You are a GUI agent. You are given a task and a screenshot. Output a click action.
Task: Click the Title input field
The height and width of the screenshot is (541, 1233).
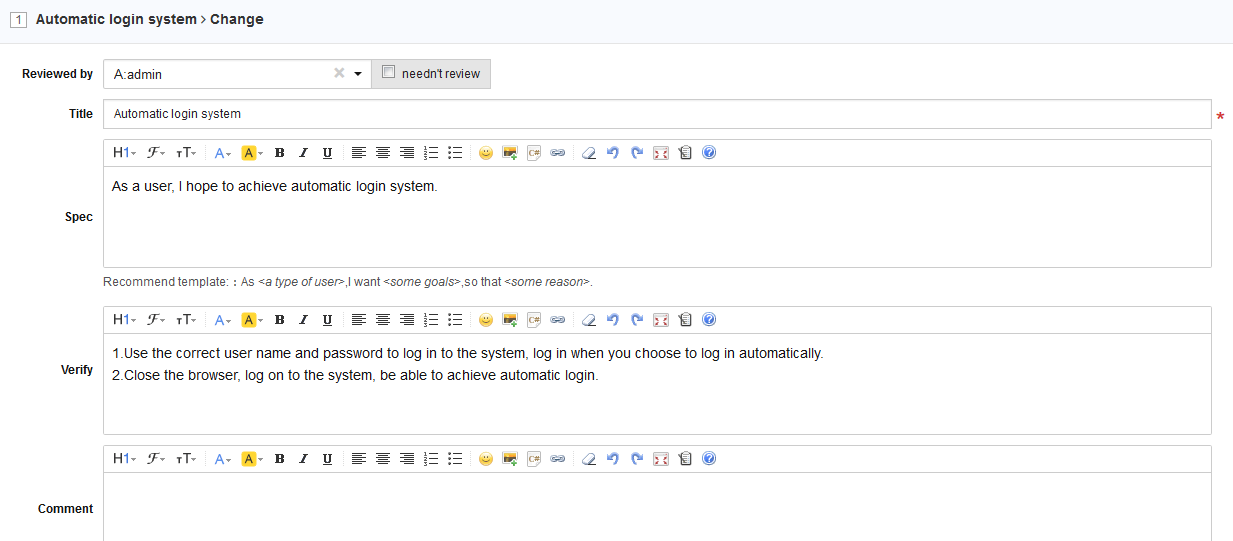pos(656,114)
